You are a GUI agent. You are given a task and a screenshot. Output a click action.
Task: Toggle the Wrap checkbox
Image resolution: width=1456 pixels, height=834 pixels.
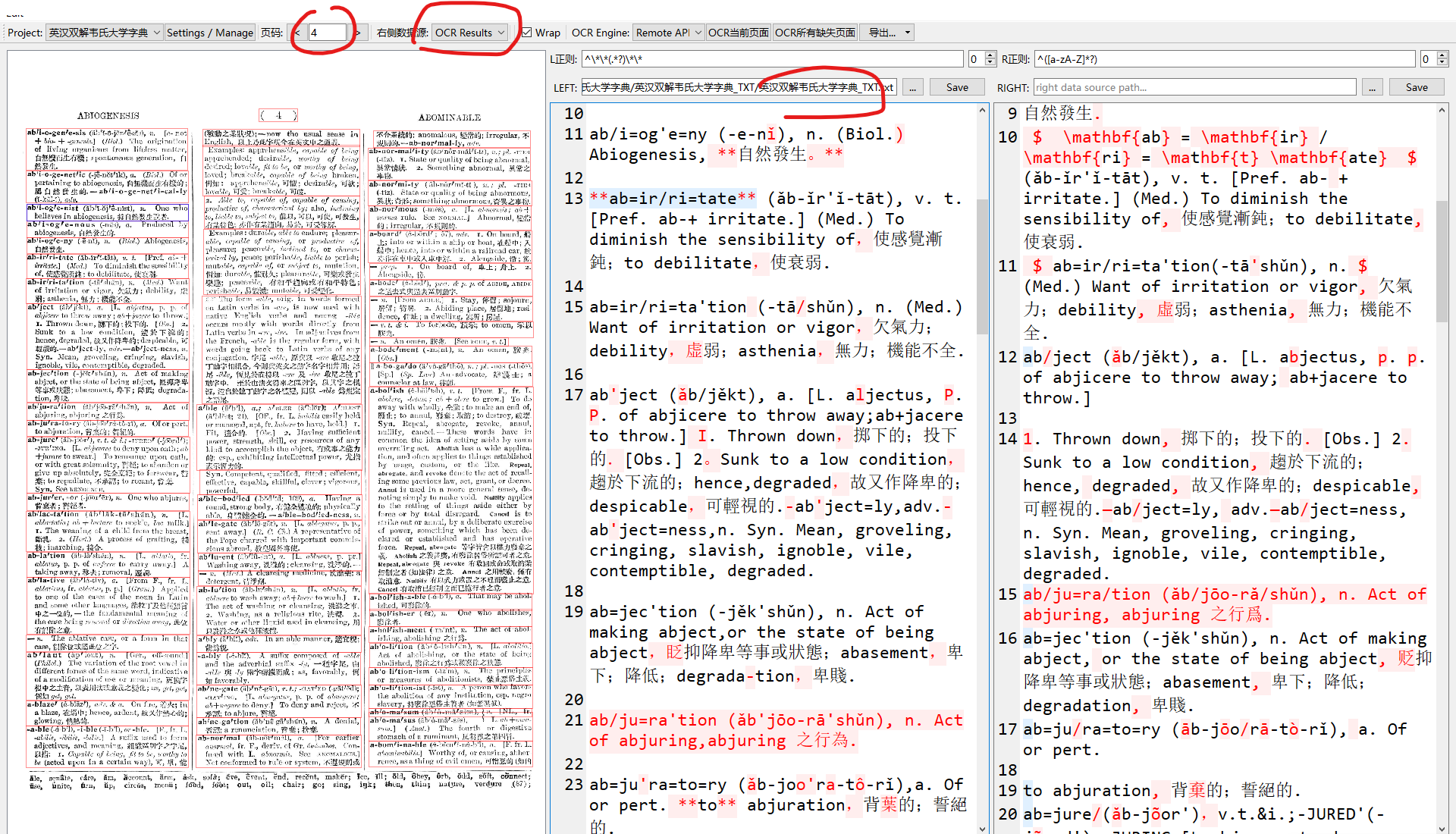527,33
